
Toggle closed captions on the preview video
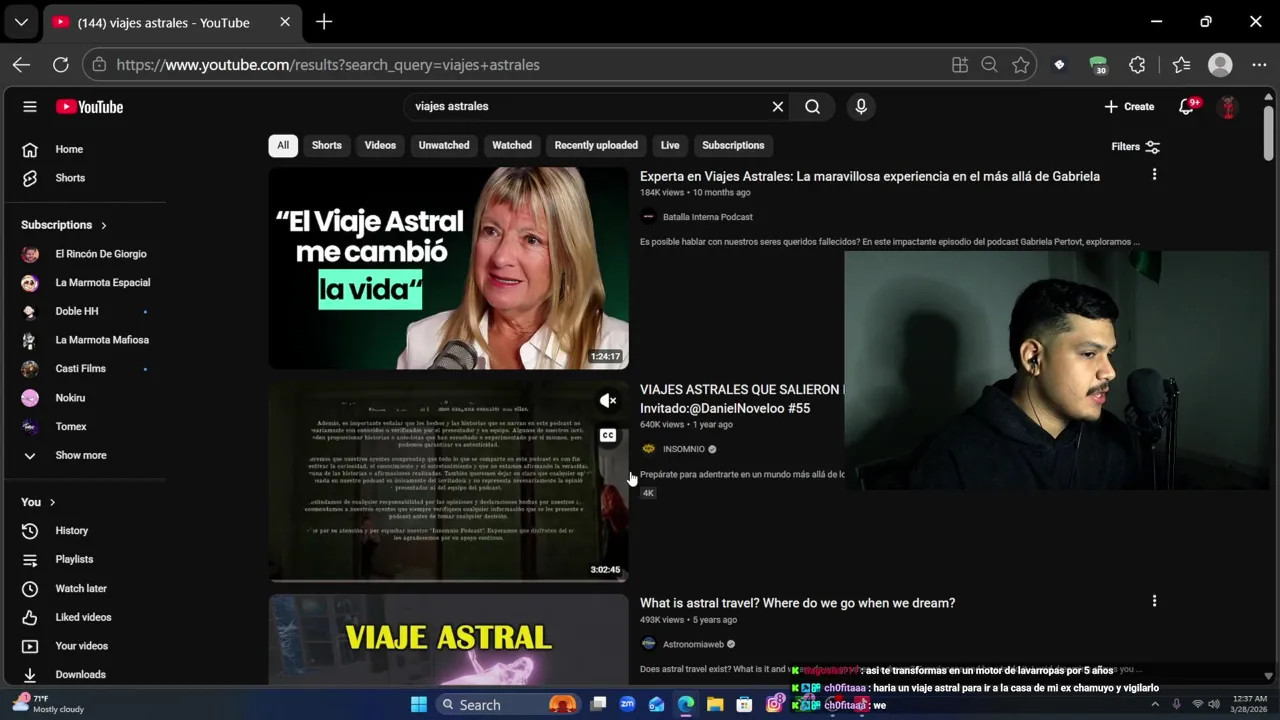(607, 435)
